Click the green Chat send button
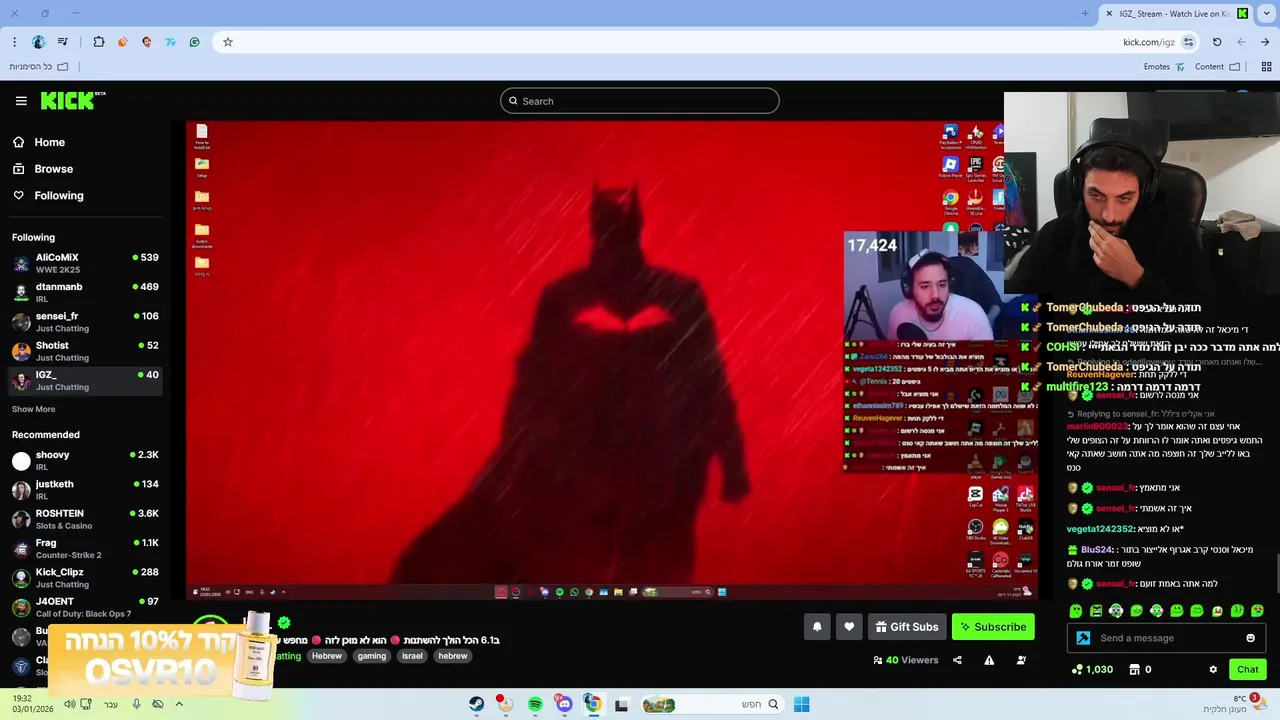 (x=1247, y=669)
